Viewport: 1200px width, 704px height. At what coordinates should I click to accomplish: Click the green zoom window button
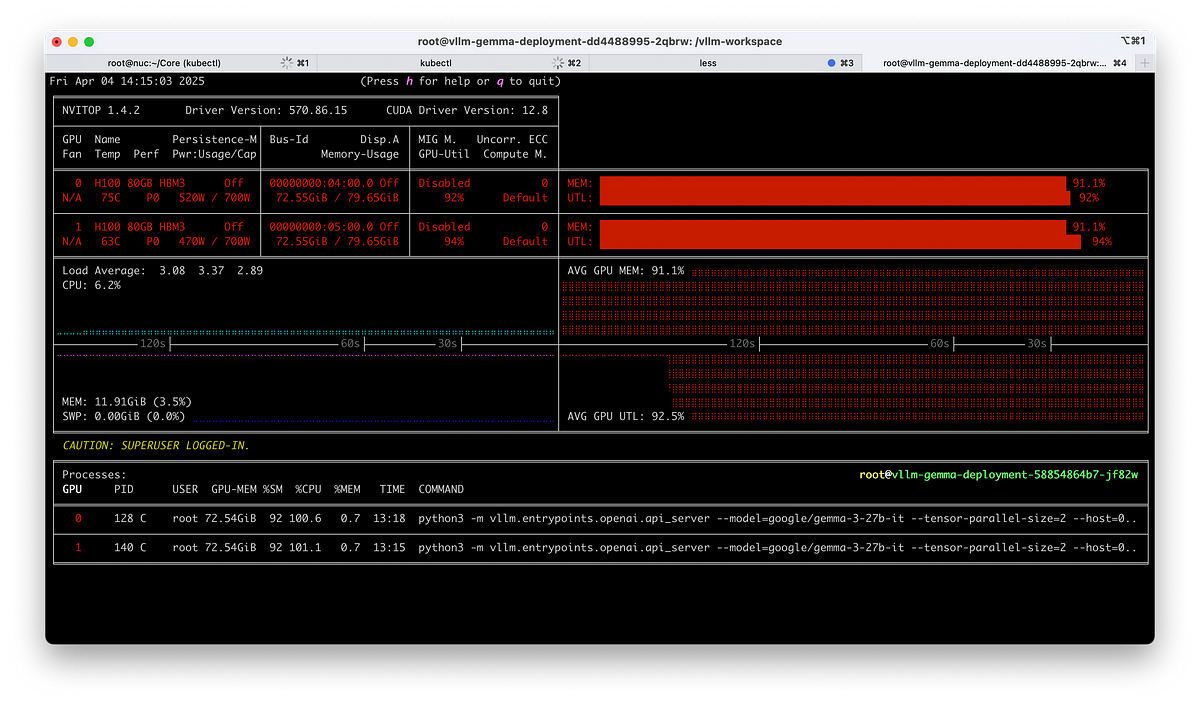89,42
